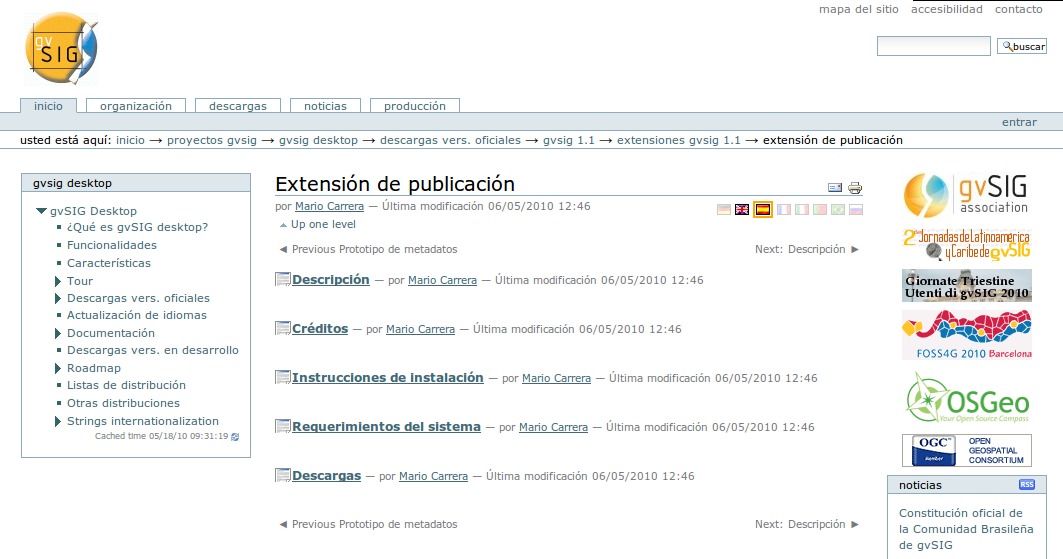
Task: Switch to the organización tab
Action: pos(135,106)
